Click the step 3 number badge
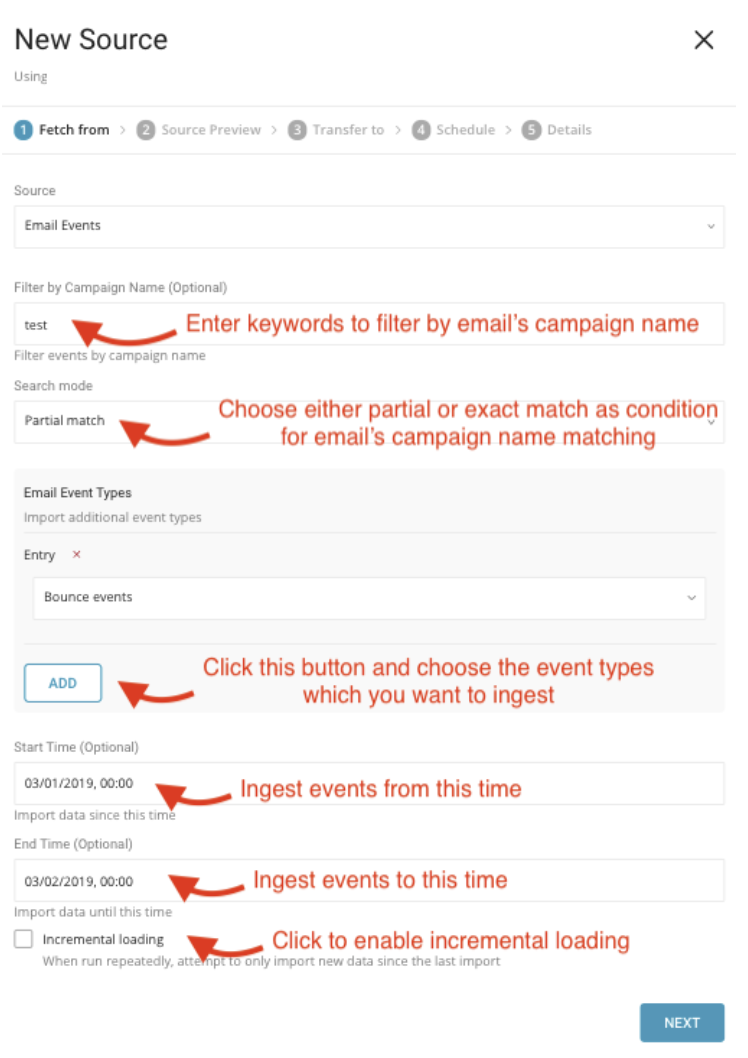Image resolution: width=748 pixels, height=1058 pixels. pyautogui.click(x=297, y=130)
